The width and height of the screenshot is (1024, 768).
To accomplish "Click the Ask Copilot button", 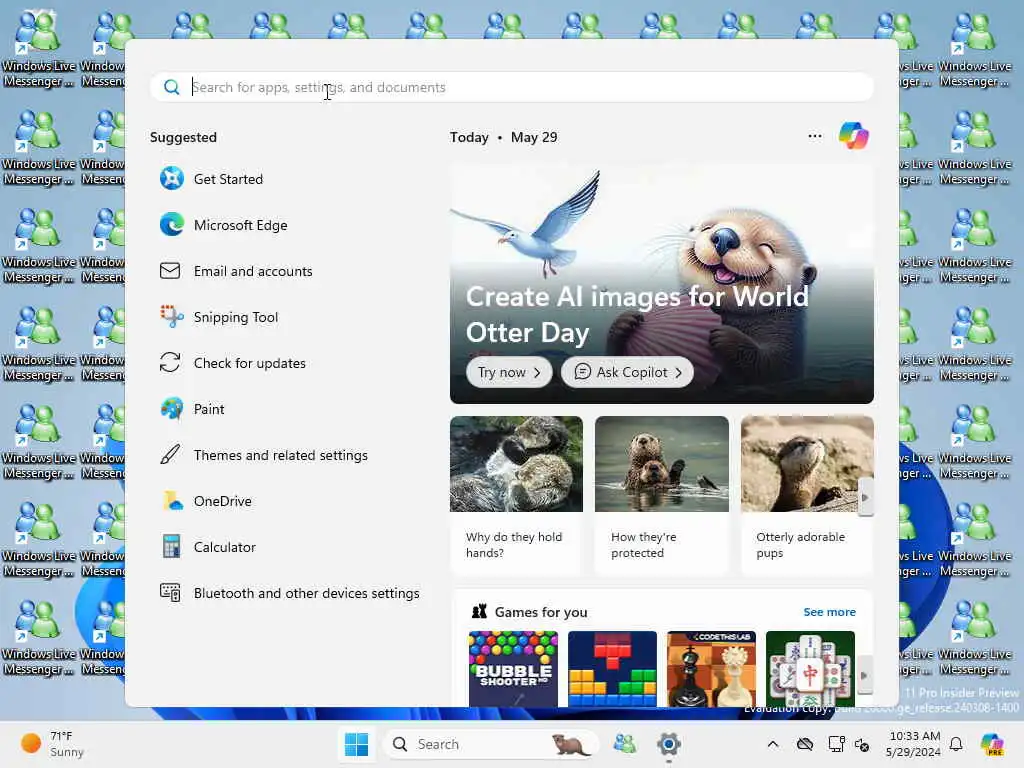I will coord(627,372).
